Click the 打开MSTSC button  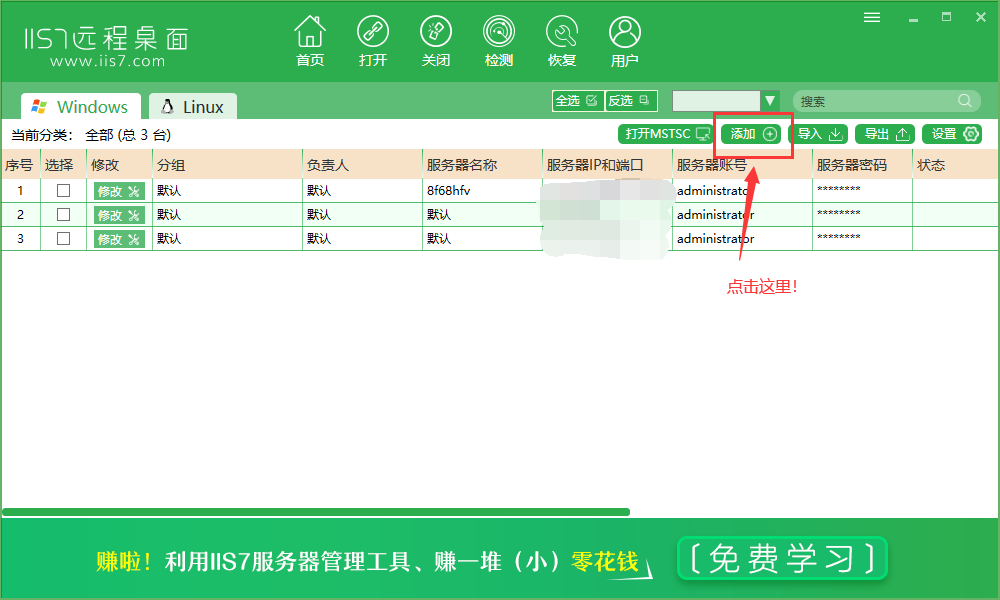pos(666,134)
